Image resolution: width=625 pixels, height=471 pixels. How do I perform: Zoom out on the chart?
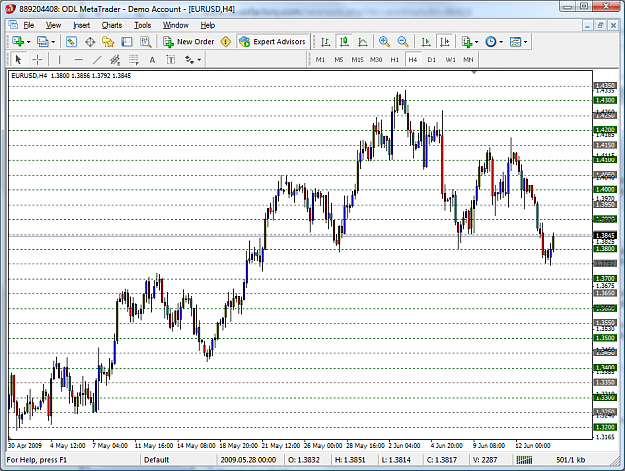403,41
